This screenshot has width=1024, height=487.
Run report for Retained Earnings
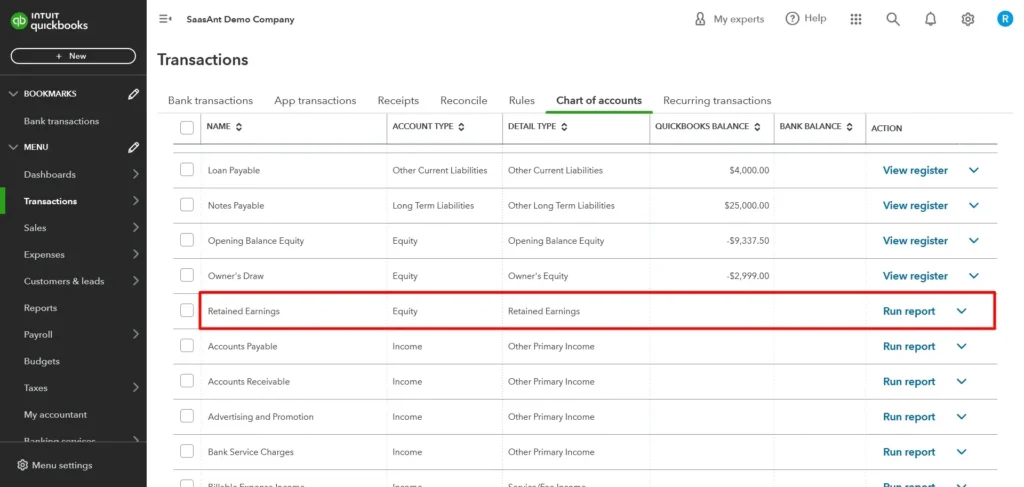[x=909, y=311]
